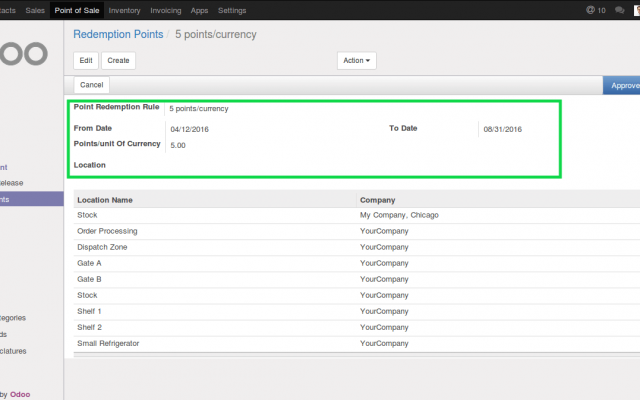Expand the Action dropdown
The width and height of the screenshot is (640, 400).
[x=357, y=60]
